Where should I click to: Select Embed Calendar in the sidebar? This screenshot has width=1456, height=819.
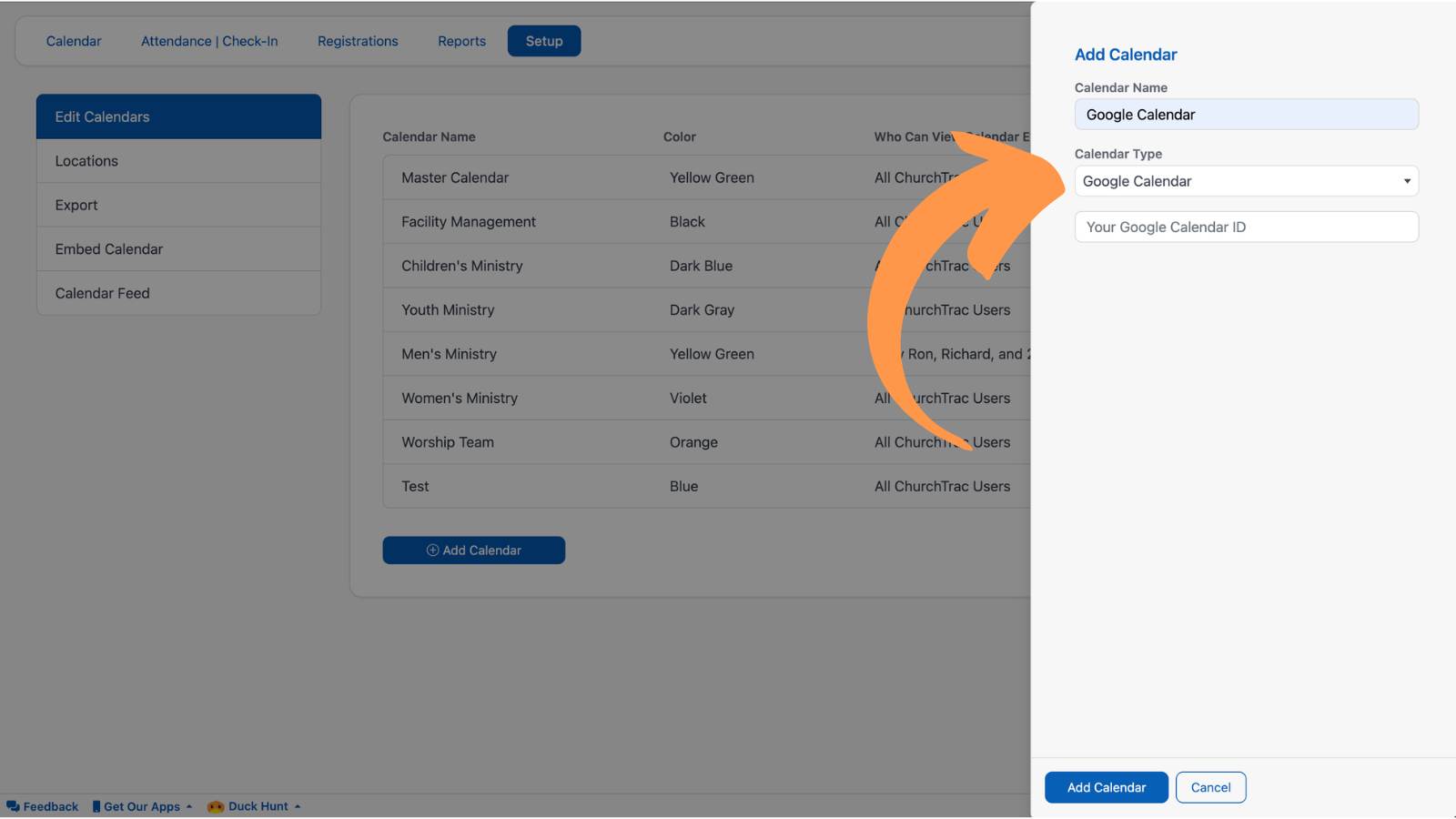(178, 249)
